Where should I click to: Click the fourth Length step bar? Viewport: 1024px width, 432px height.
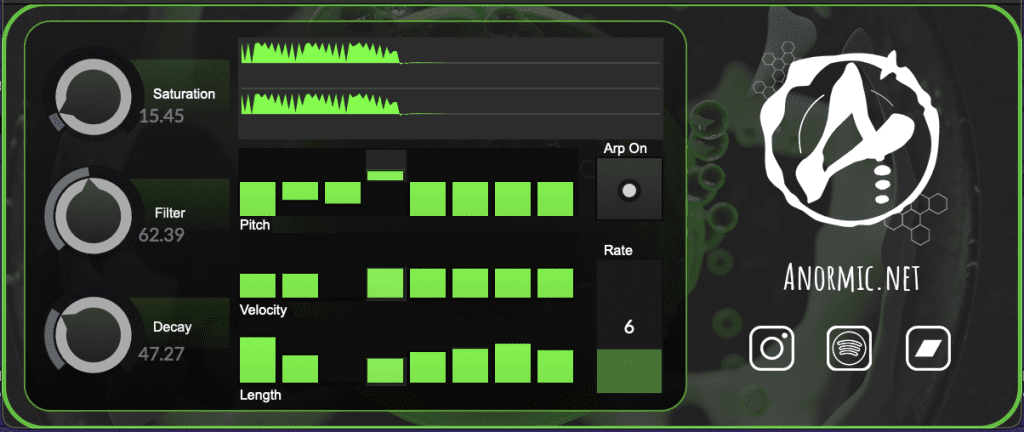point(385,371)
